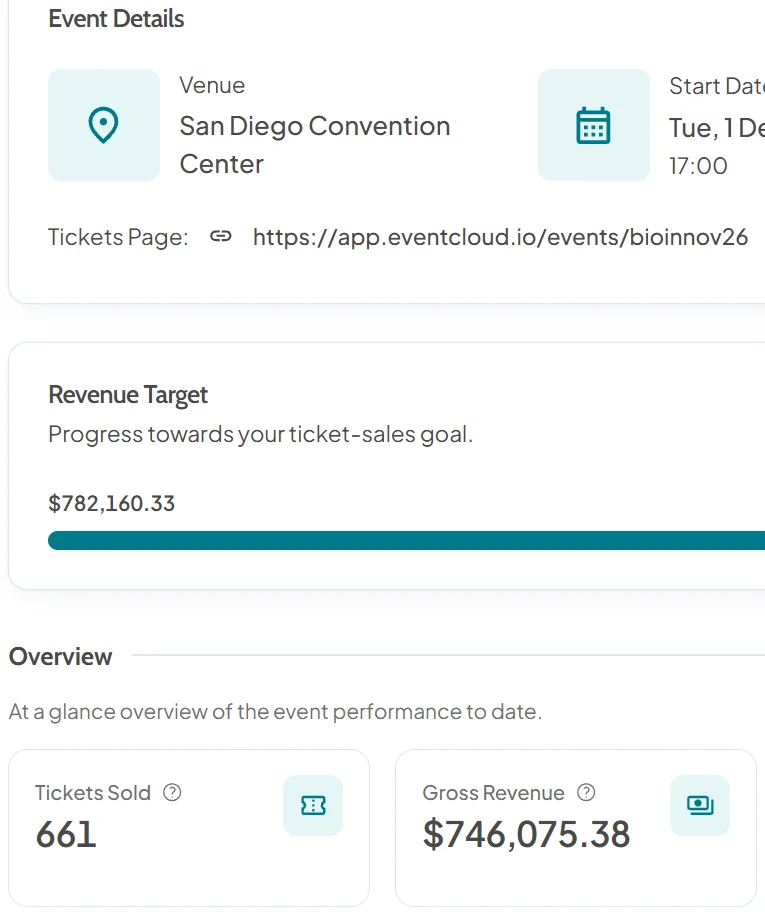765x916 pixels.
Task: Click the 17:00 start time text
Action: pyautogui.click(x=698, y=166)
